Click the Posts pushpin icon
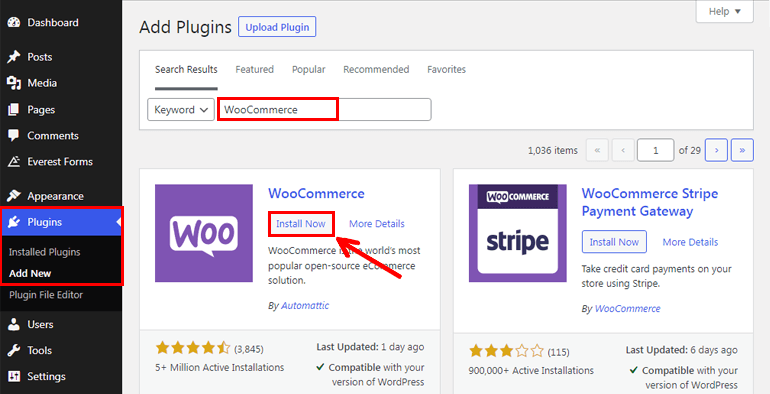This screenshot has height=394, width=770. coord(14,57)
